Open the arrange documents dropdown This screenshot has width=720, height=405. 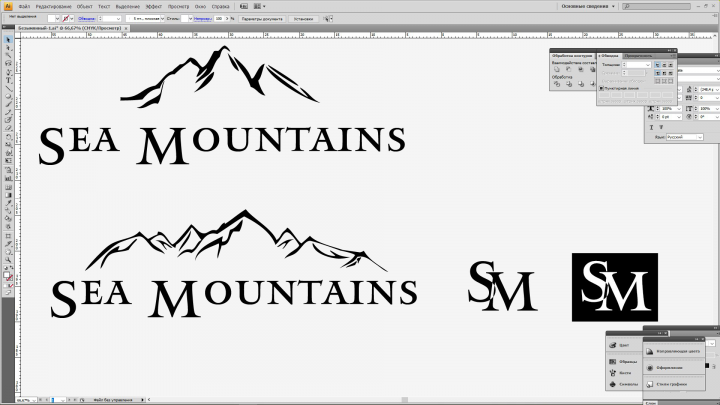pyautogui.click(x=259, y=6)
